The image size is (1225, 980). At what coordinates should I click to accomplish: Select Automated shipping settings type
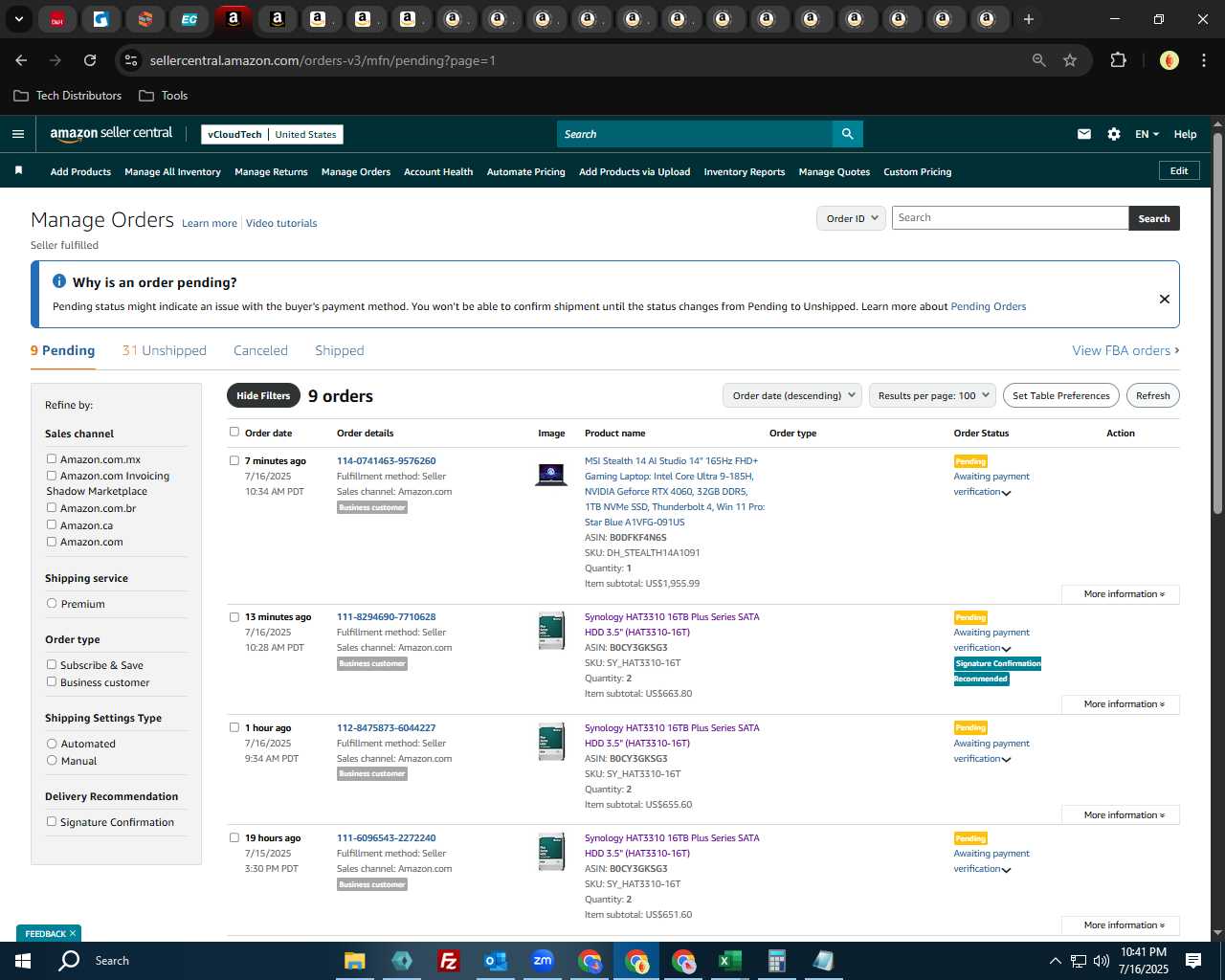click(52, 743)
